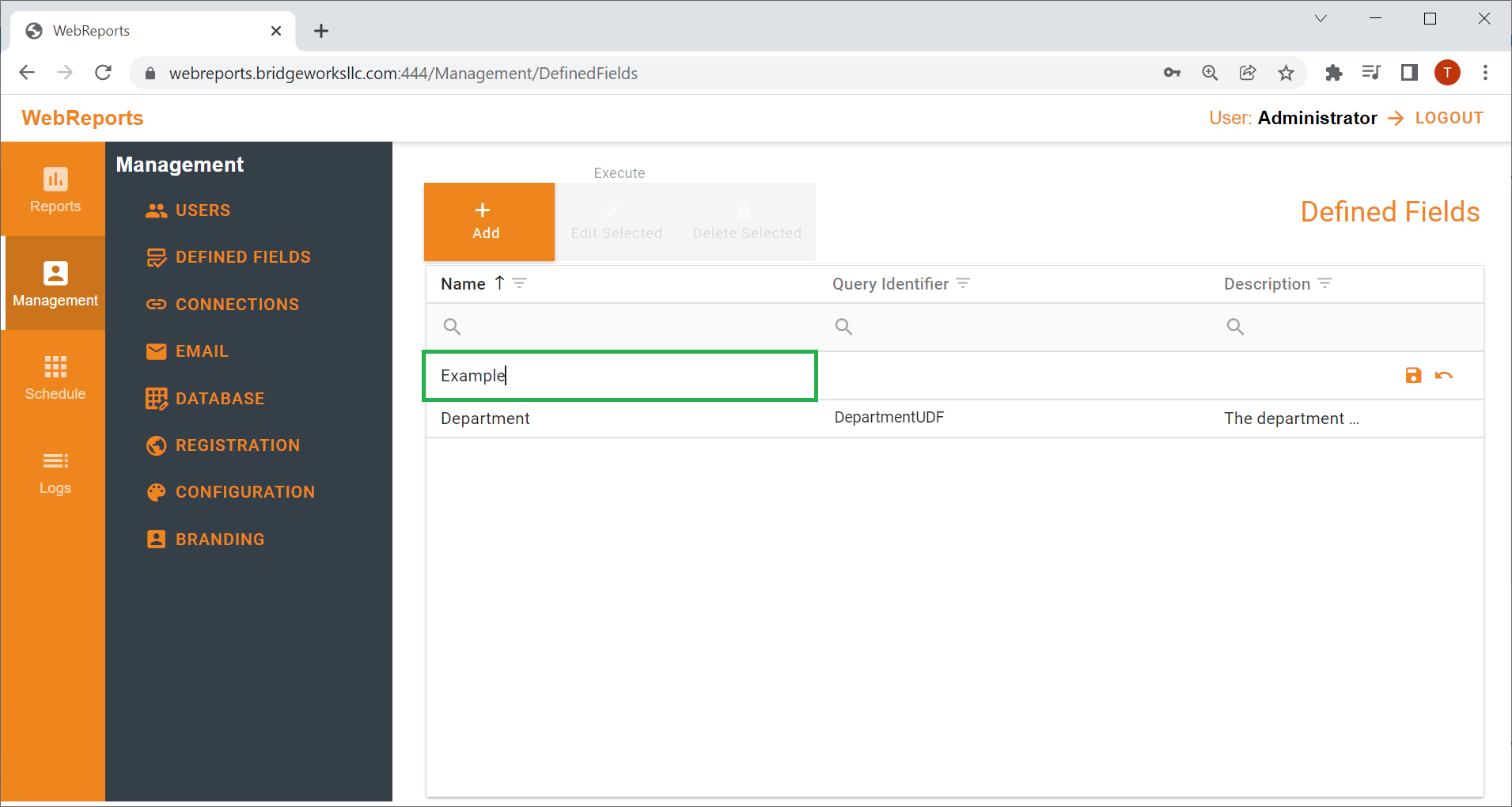Click the Delete Selected button
The image size is (1512, 807).
click(x=747, y=222)
